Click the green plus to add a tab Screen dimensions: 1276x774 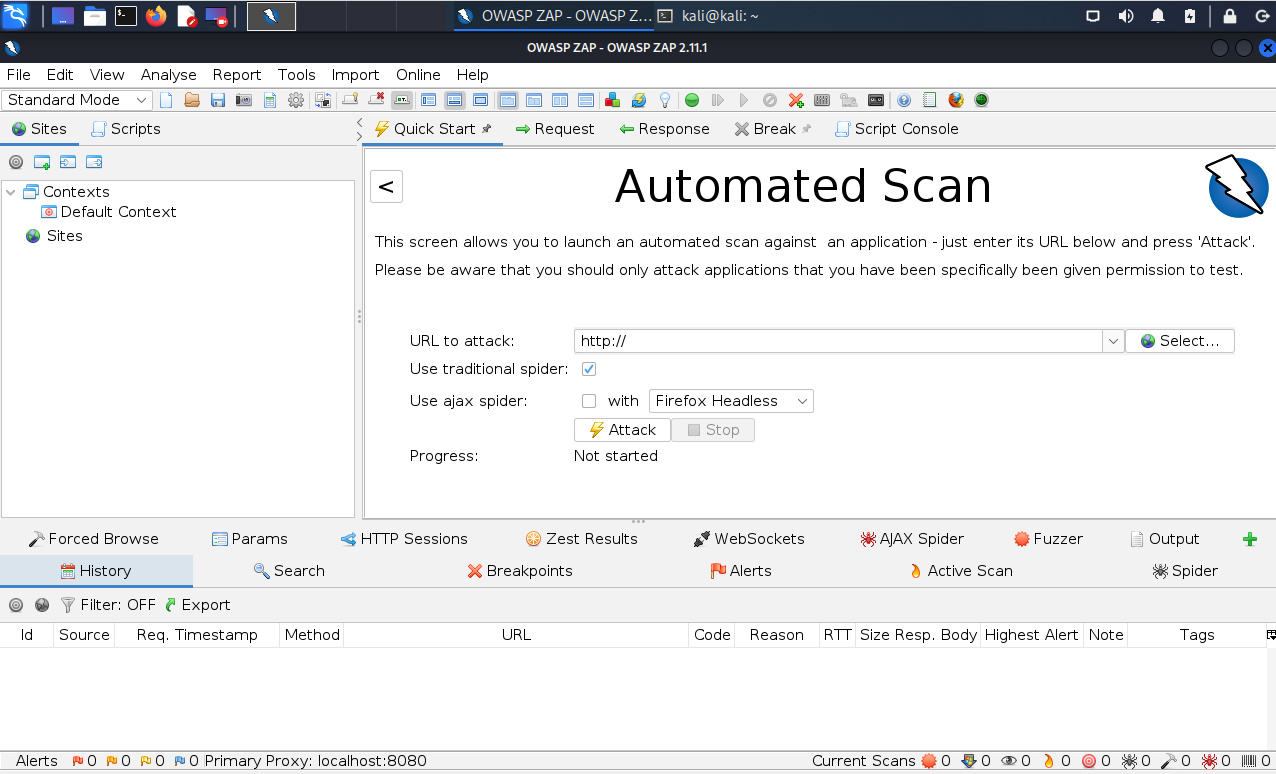pos(1249,539)
